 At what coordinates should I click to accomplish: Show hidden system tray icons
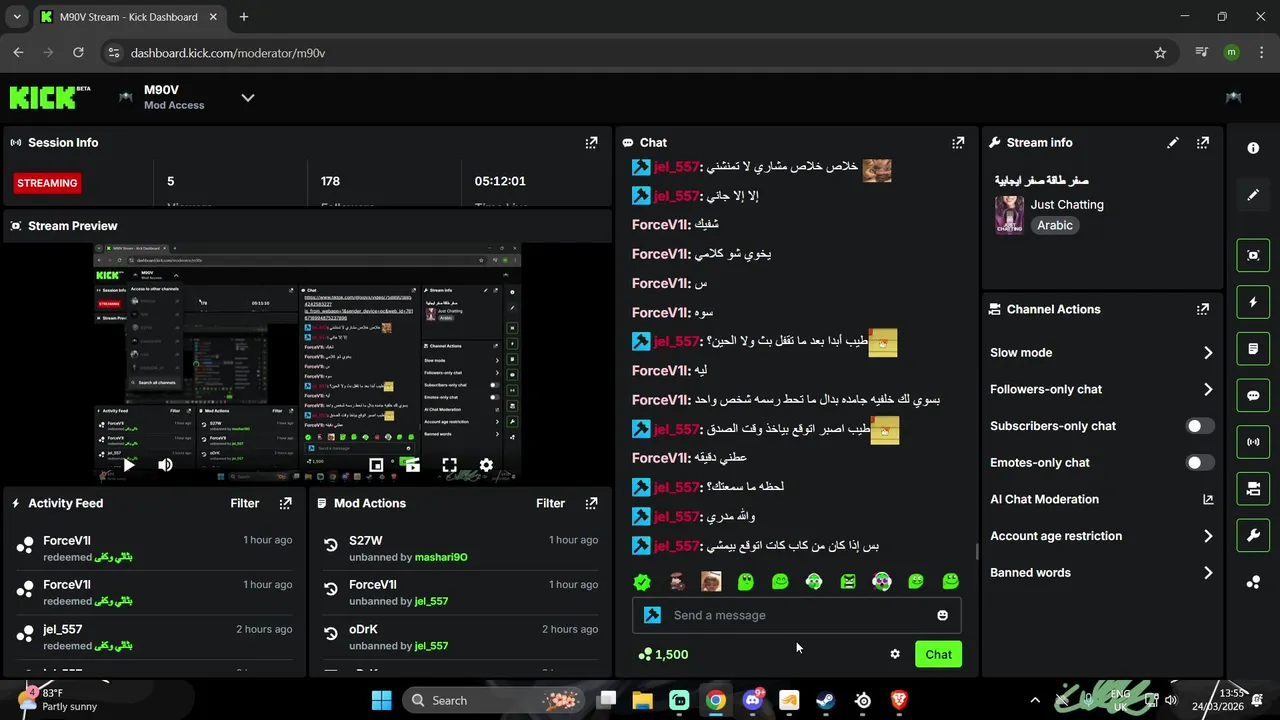[x=1035, y=700]
